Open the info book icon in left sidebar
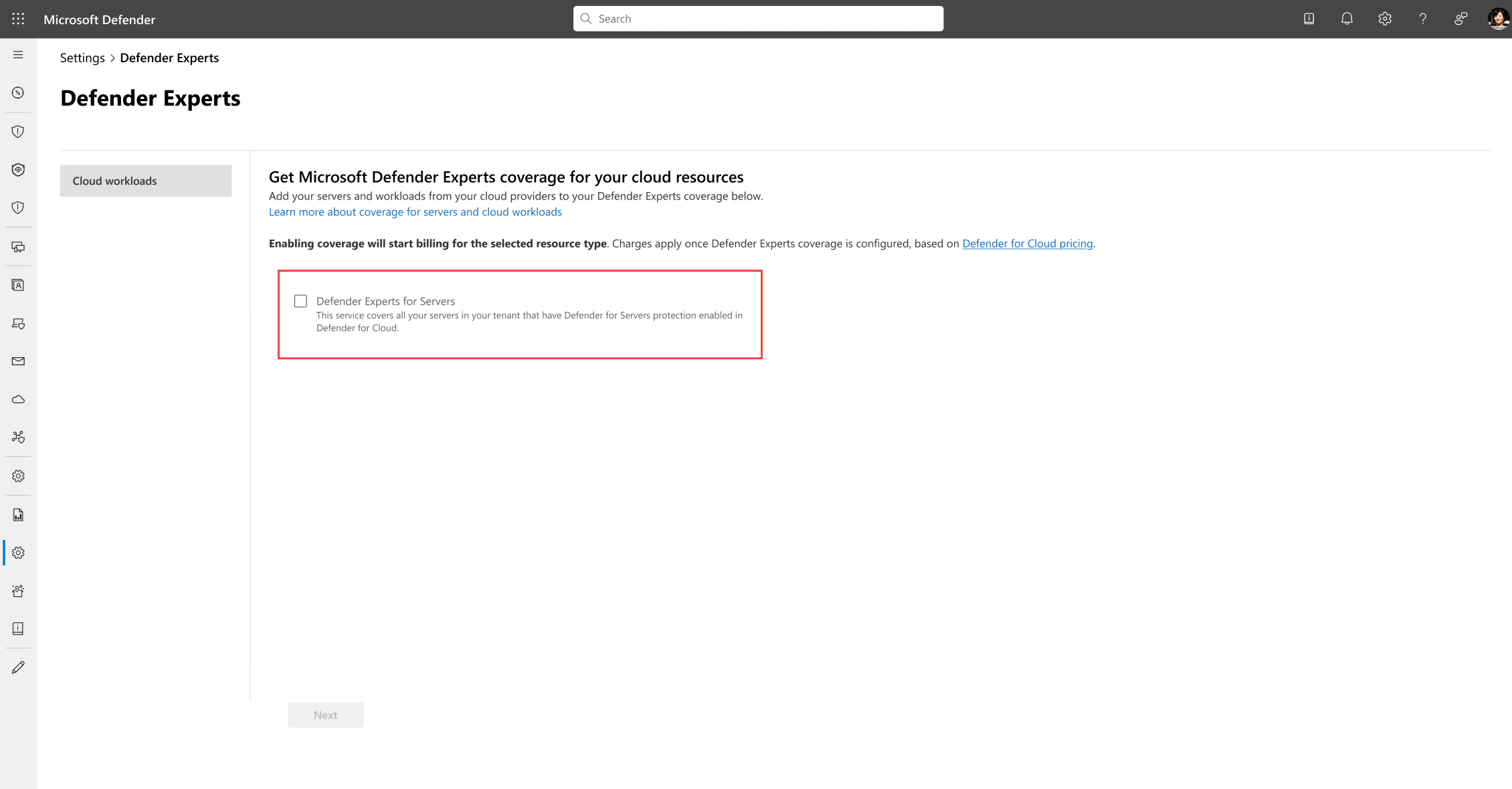The height and width of the screenshot is (789, 1512). (x=18, y=629)
